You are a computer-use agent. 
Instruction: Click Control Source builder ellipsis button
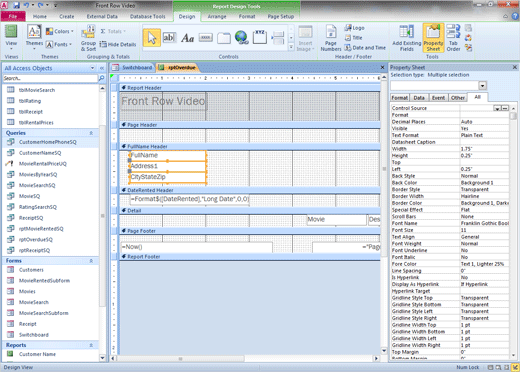505,108
